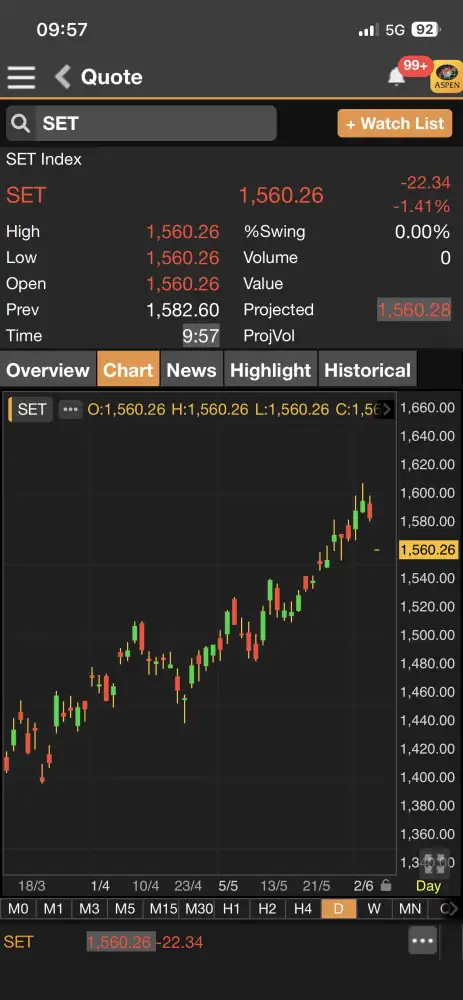Tap the 18/3 date axis label

pyautogui.click(x=31, y=886)
